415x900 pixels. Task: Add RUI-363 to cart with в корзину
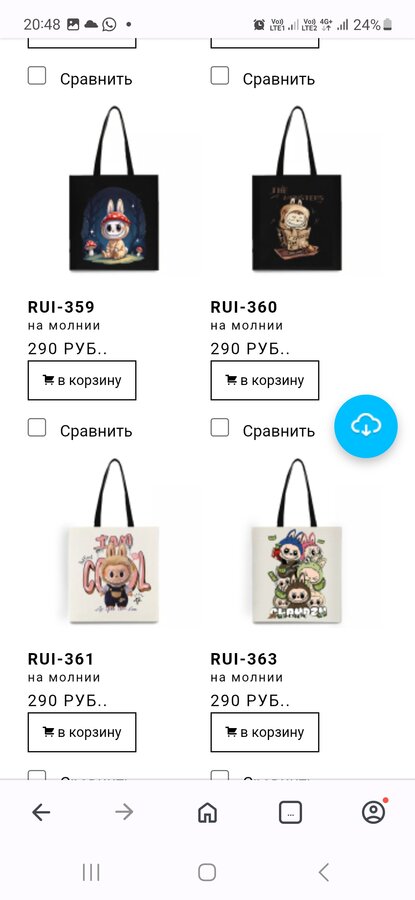coord(265,732)
